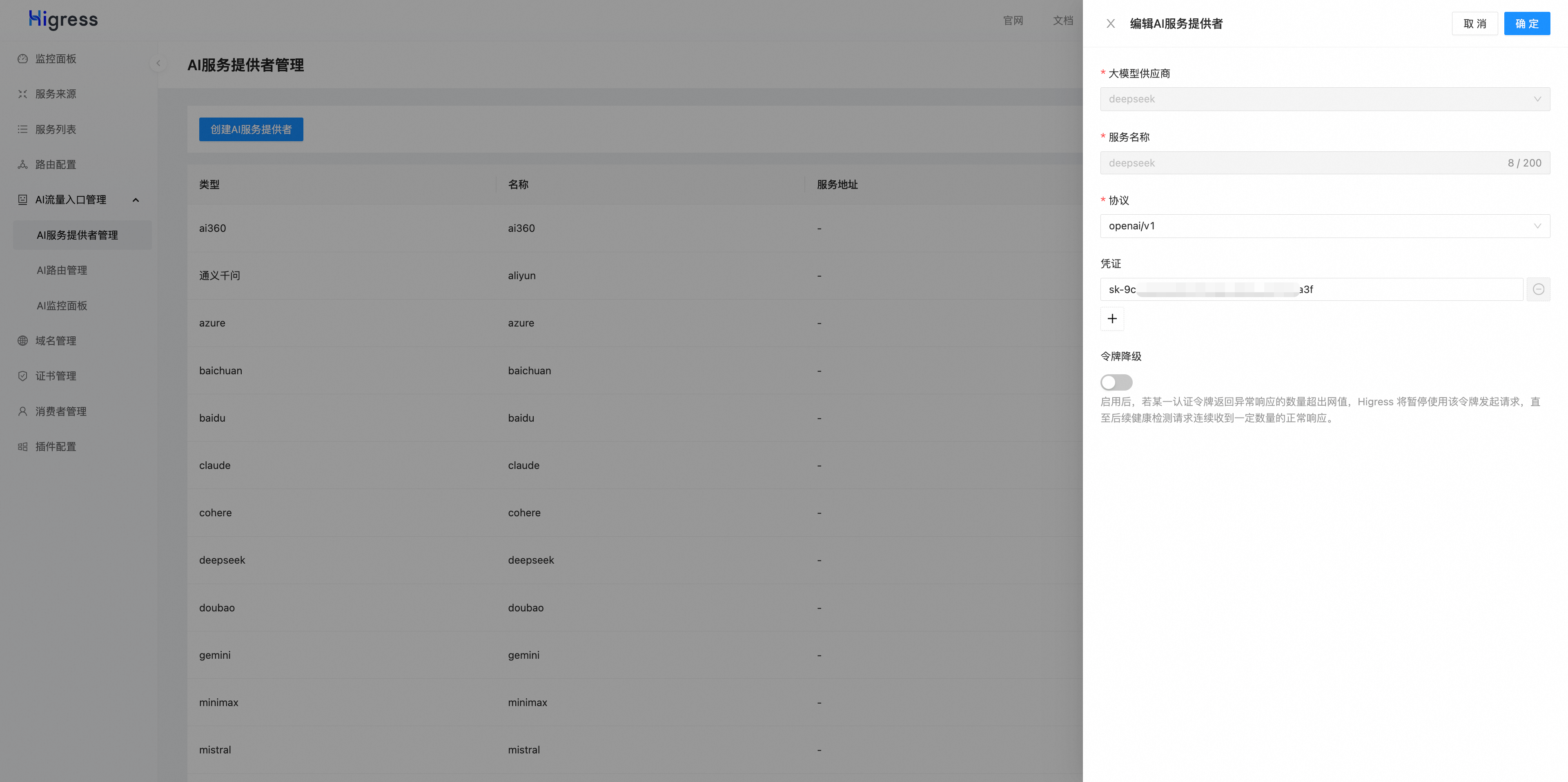The height and width of the screenshot is (782, 1568).
Task: Click the consumer management user icon
Action: pyautogui.click(x=22, y=411)
